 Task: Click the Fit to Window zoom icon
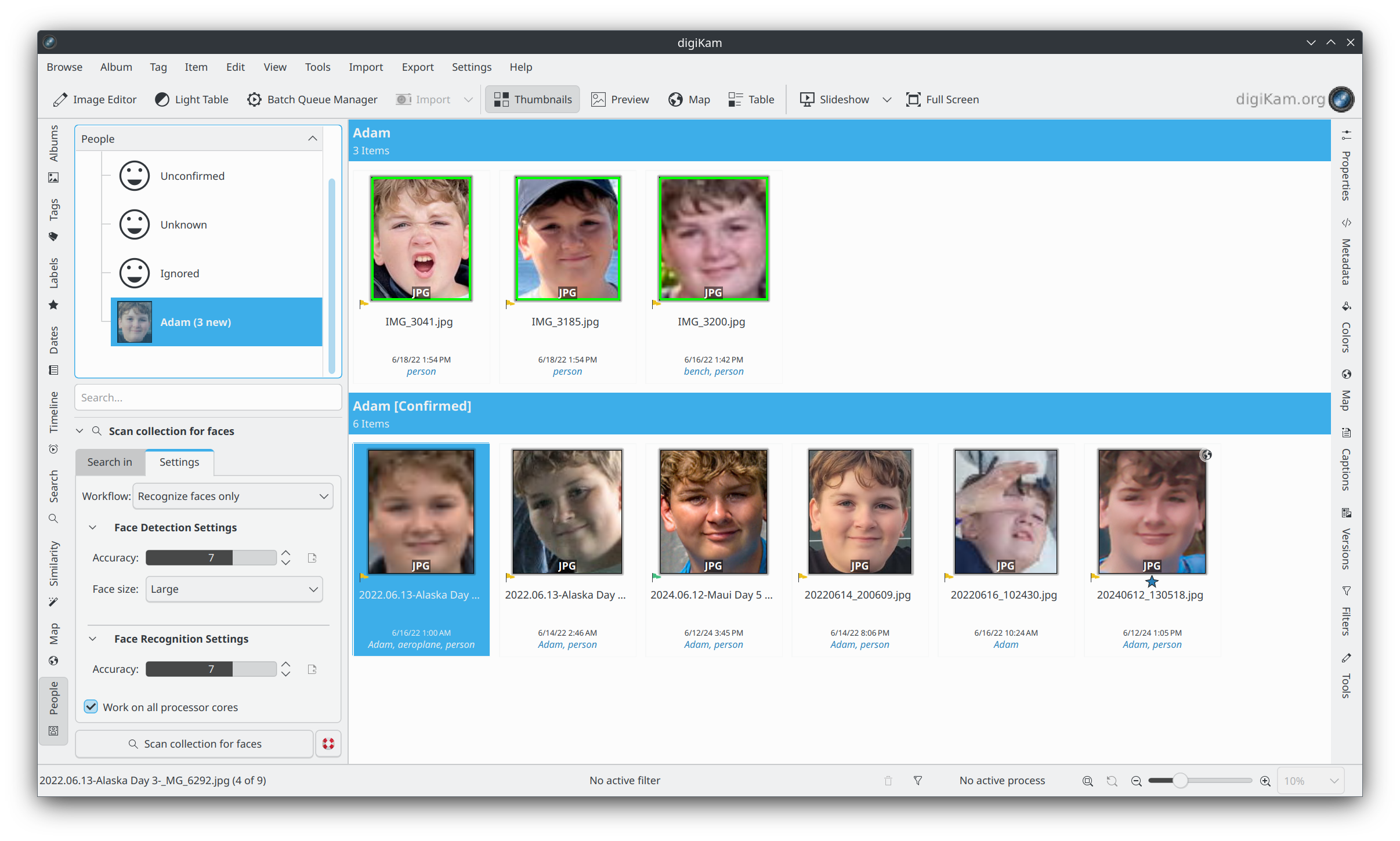pyautogui.click(x=1088, y=781)
